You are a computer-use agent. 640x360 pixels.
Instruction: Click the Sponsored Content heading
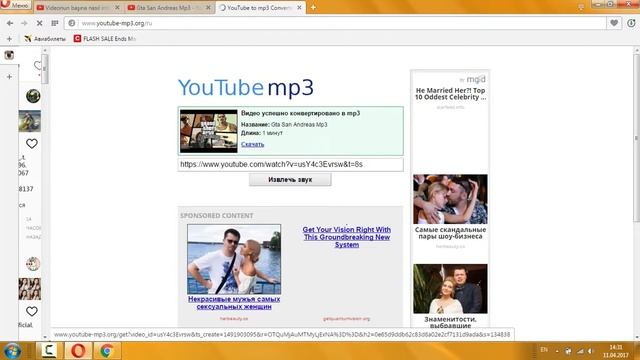pyautogui.click(x=216, y=216)
